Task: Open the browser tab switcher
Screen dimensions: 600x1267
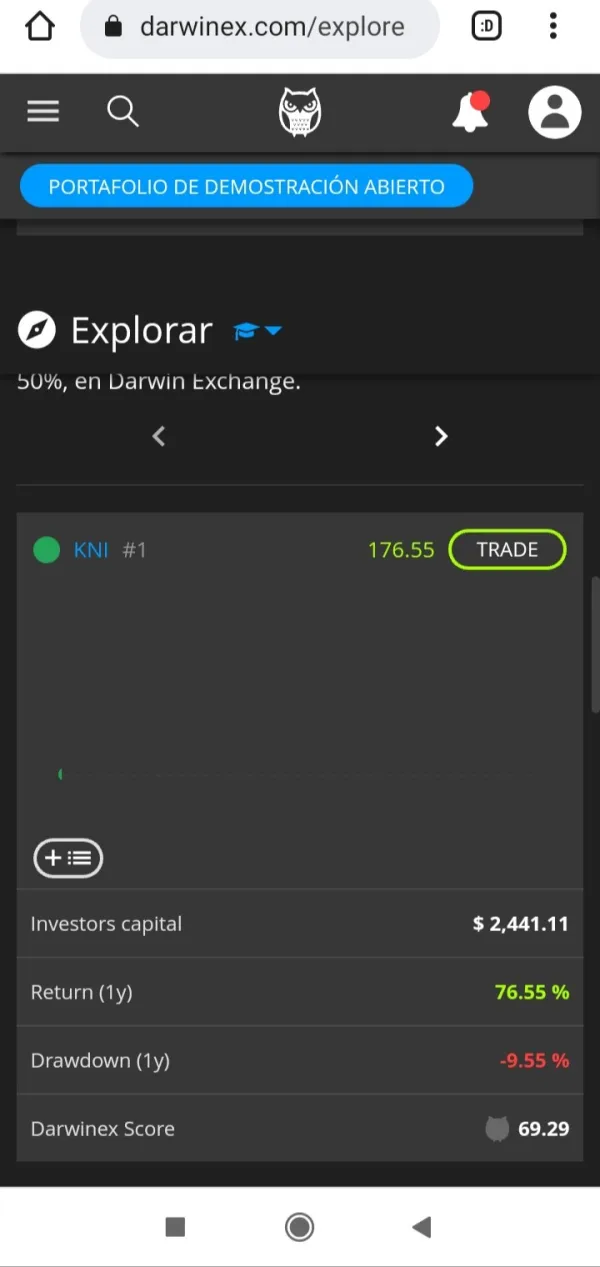Action: (x=486, y=27)
